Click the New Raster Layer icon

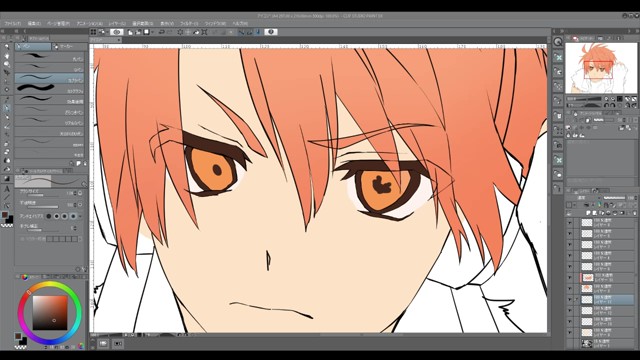tap(589, 213)
